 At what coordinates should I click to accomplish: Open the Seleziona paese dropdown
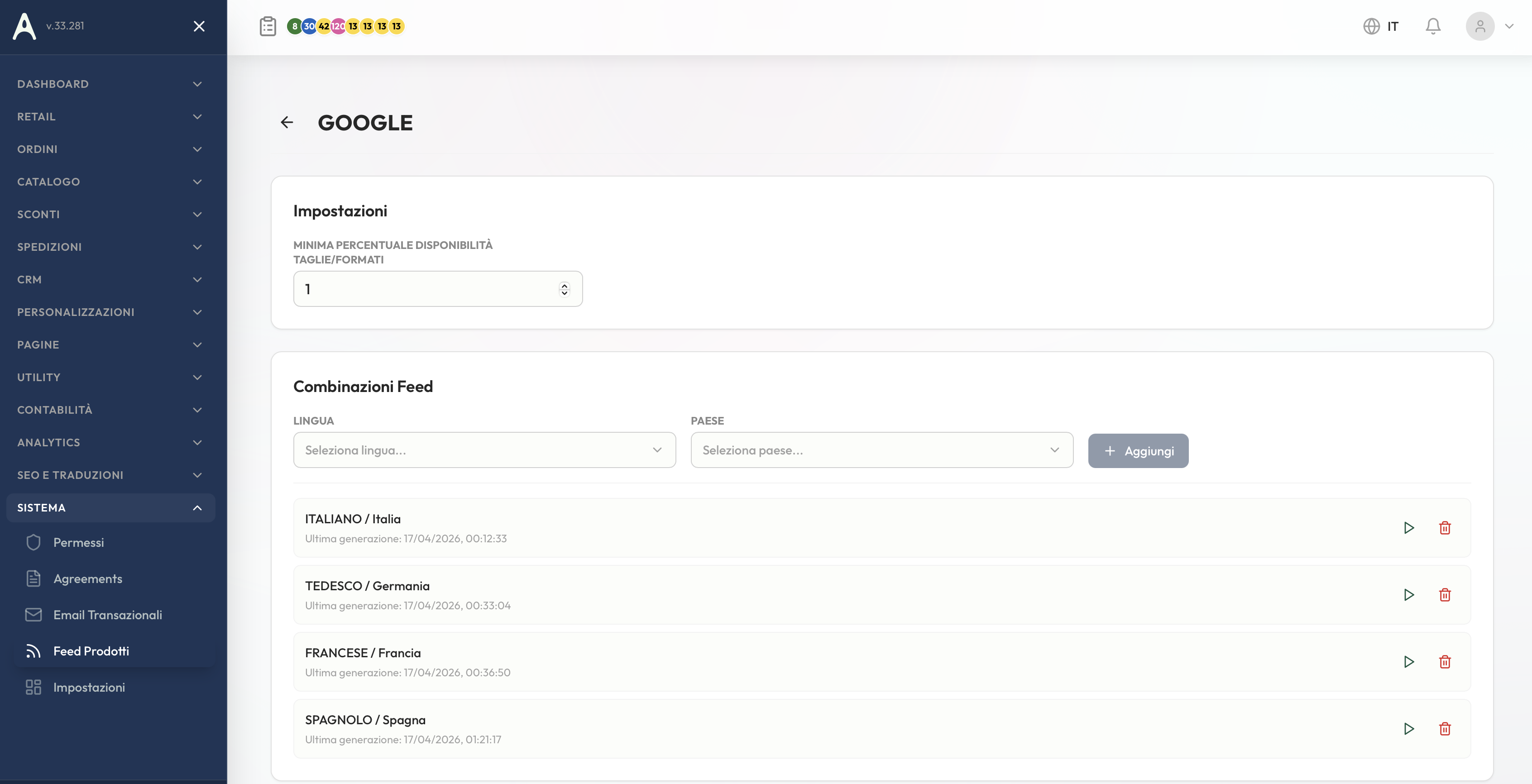[x=881, y=450]
